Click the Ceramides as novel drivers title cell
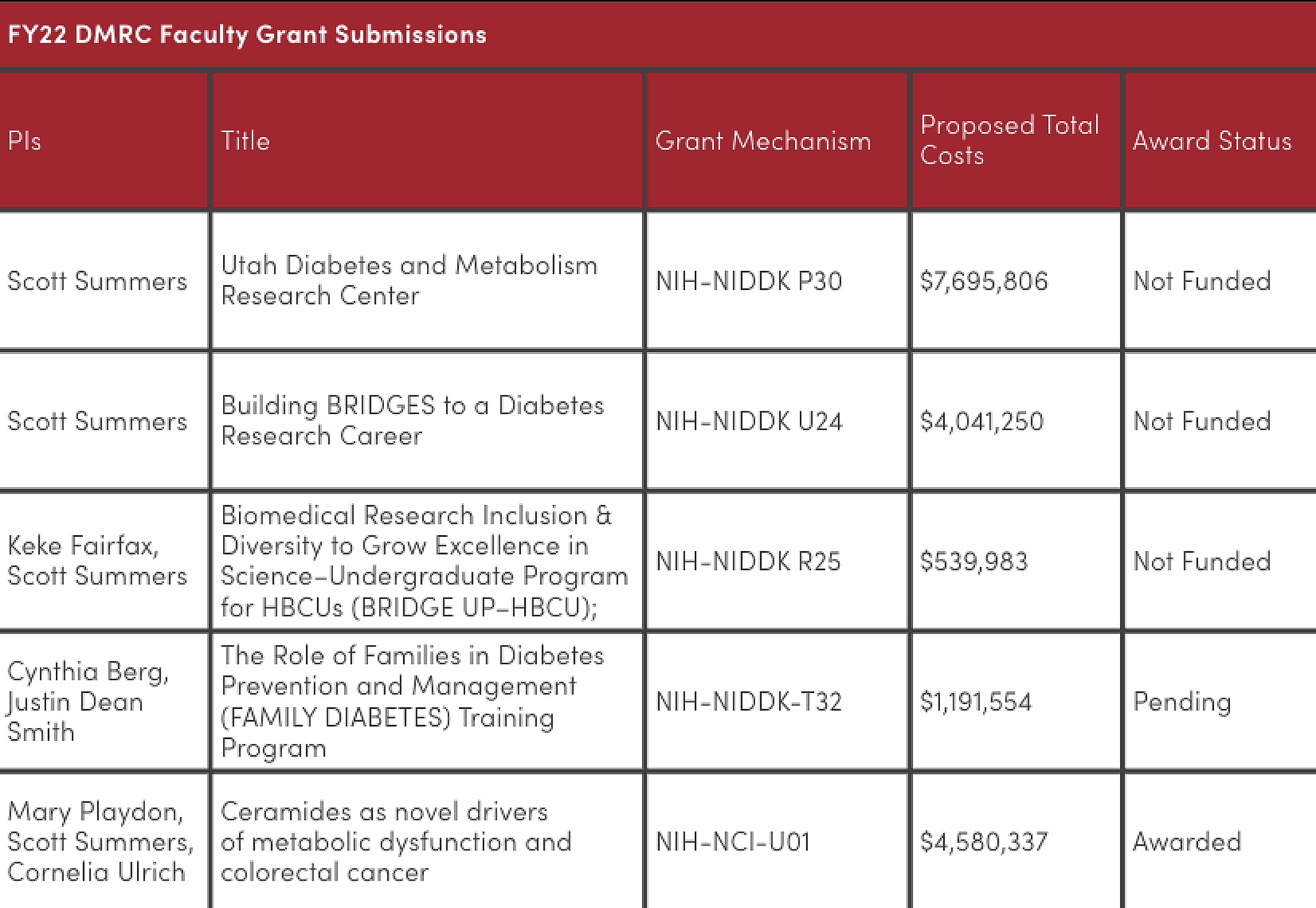Screen dimensions: 1316x908 tap(427, 841)
